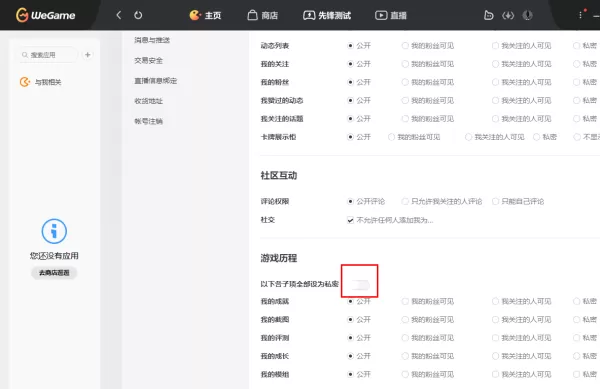Open 收货地址 settings

click(148, 101)
